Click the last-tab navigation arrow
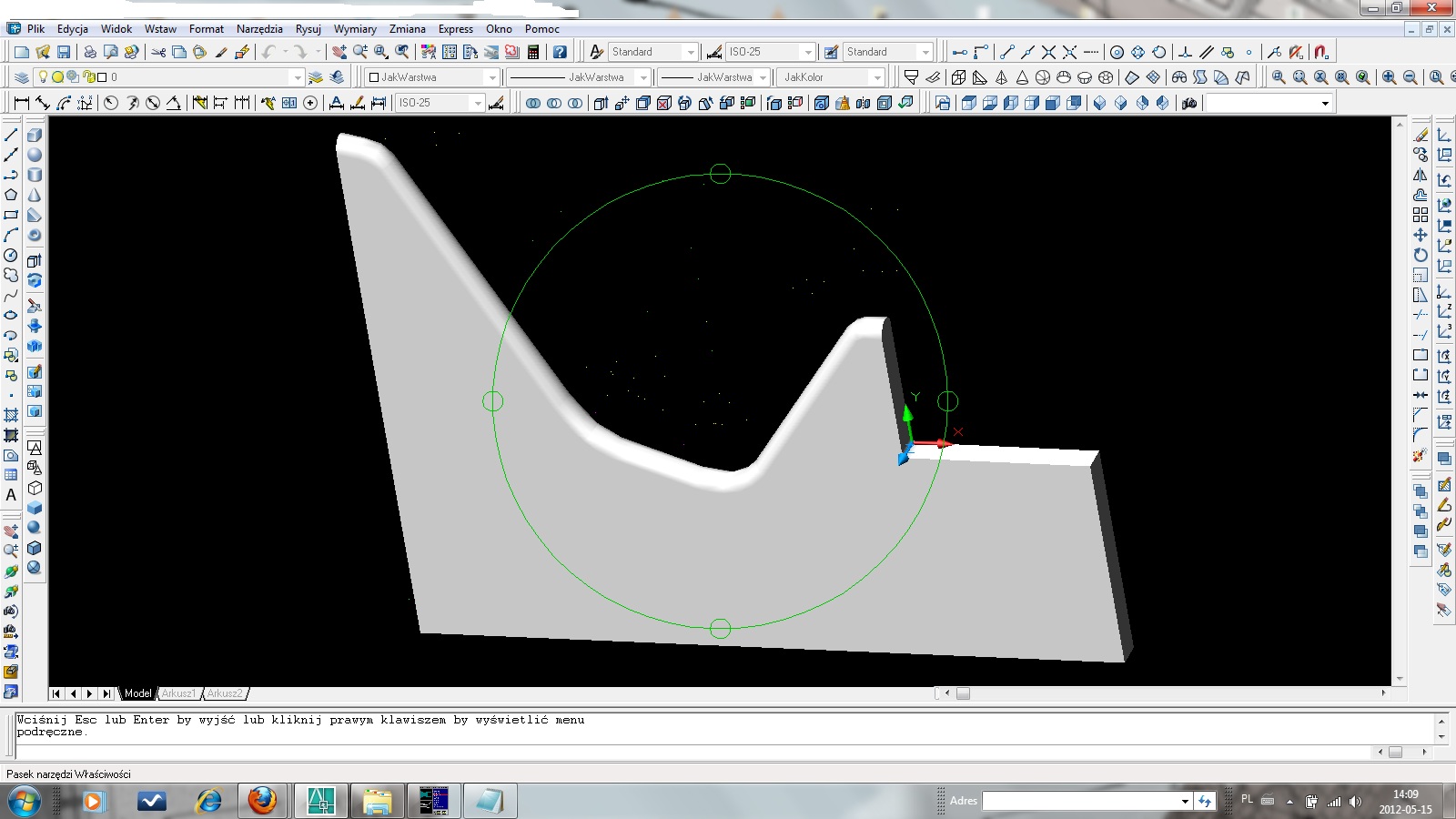 click(x=106, y=693)
